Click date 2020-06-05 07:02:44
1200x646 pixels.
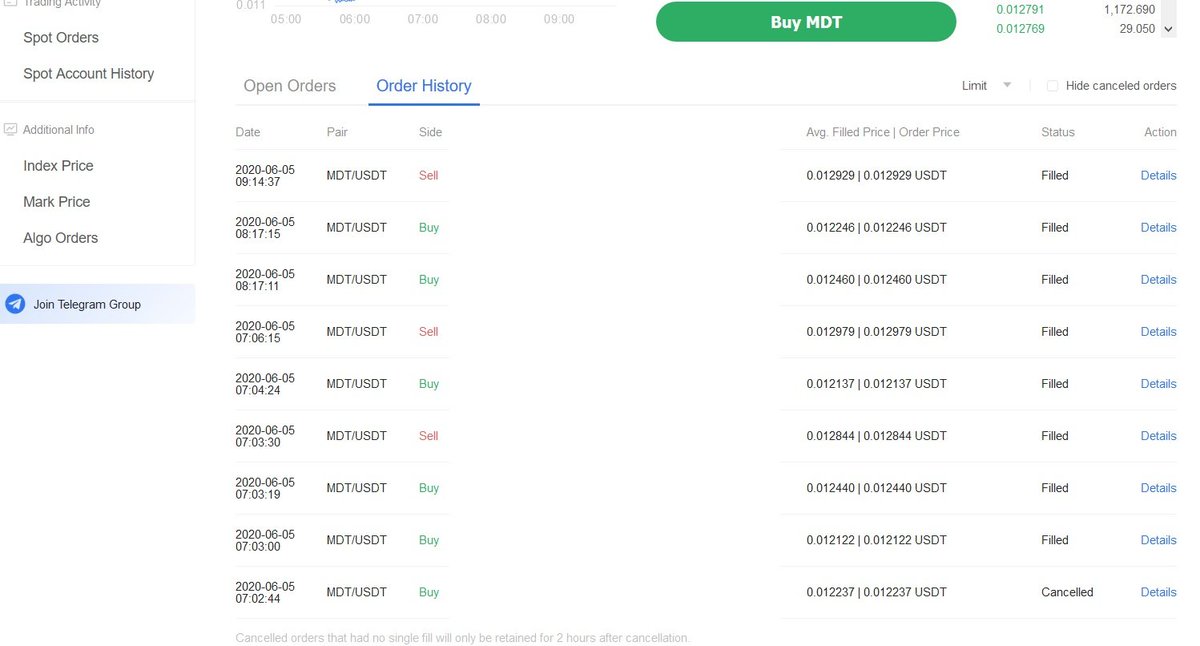click(x=265, y=592)
